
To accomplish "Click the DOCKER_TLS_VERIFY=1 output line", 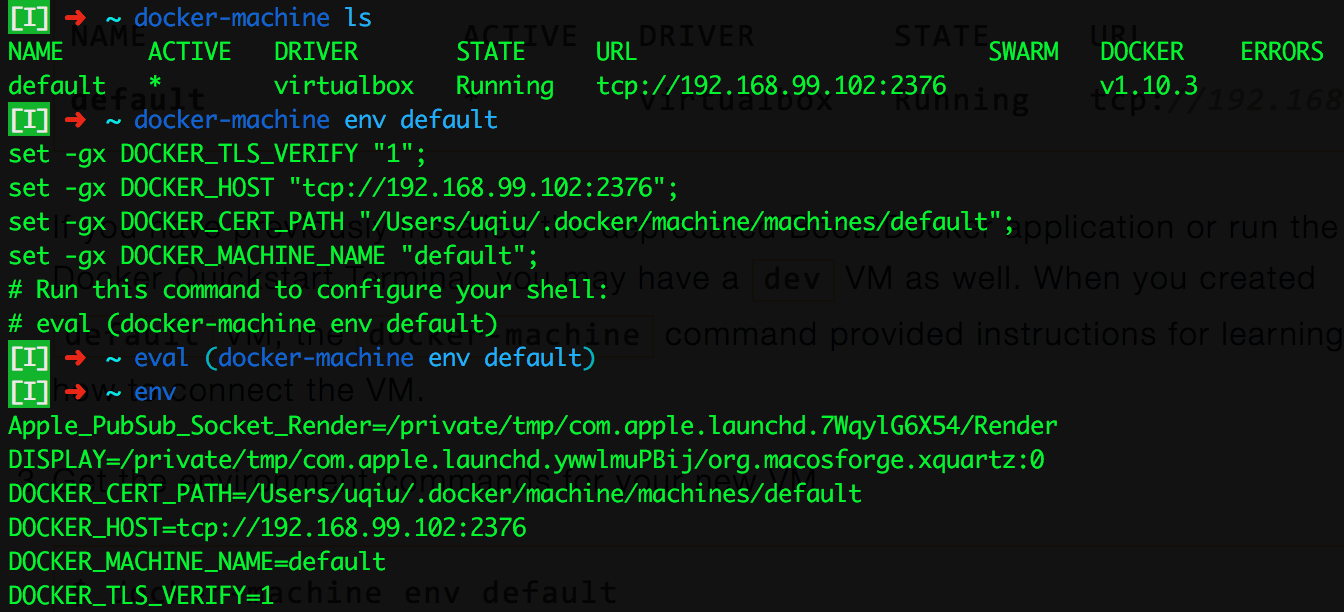I will (141, 596).
